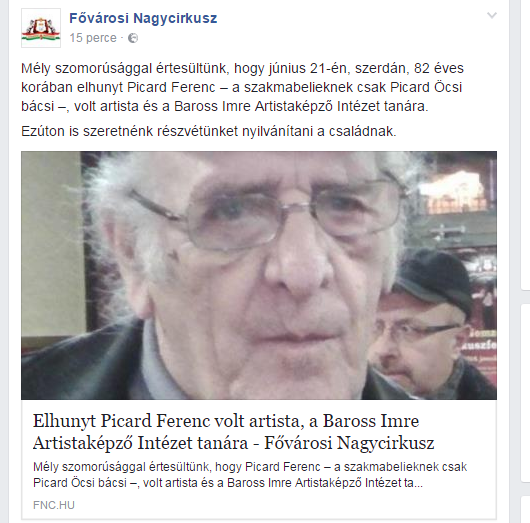The image size is (530, 523).
Task: Click the sentence 'Ezúton is szeretnénk részvétünket nyilvánítani'
Action: (x=209, y=131)
